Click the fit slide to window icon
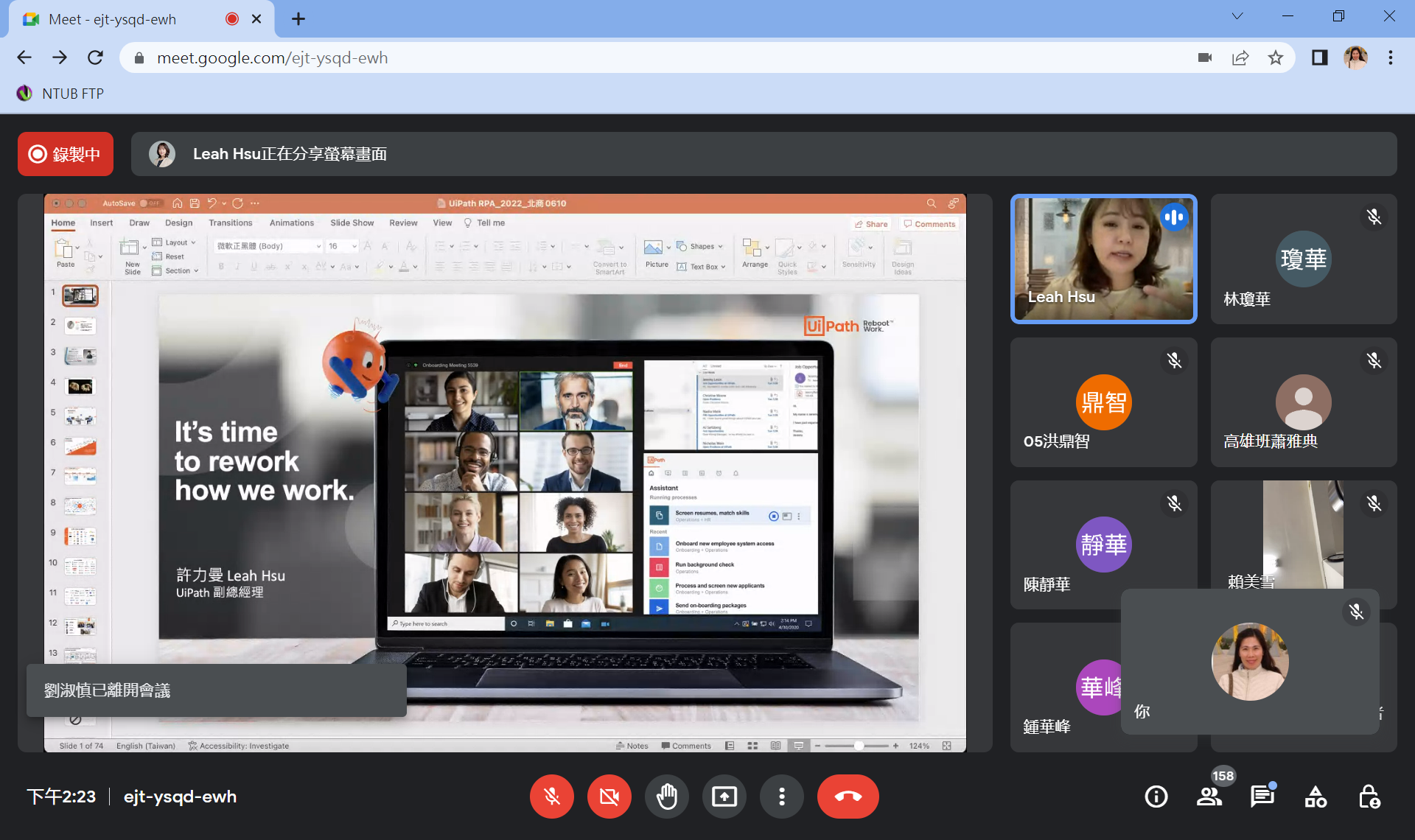 click(x=947, y=746)
